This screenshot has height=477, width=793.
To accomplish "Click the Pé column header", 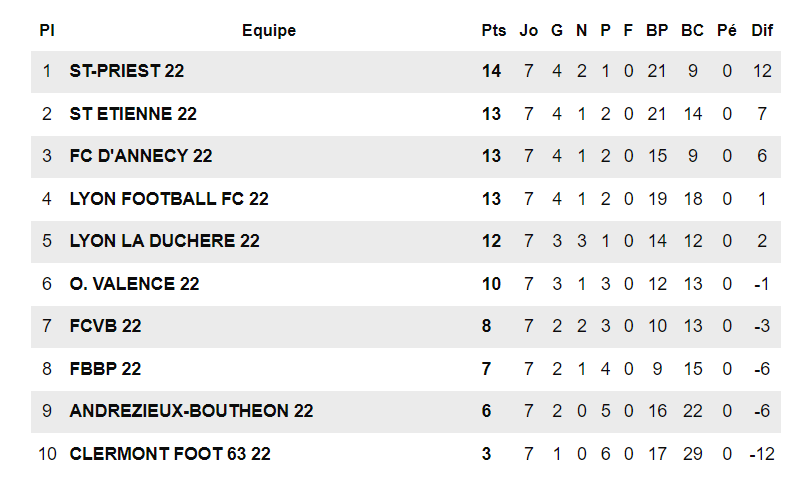I will pyautogui.click(x=727, y=31).
